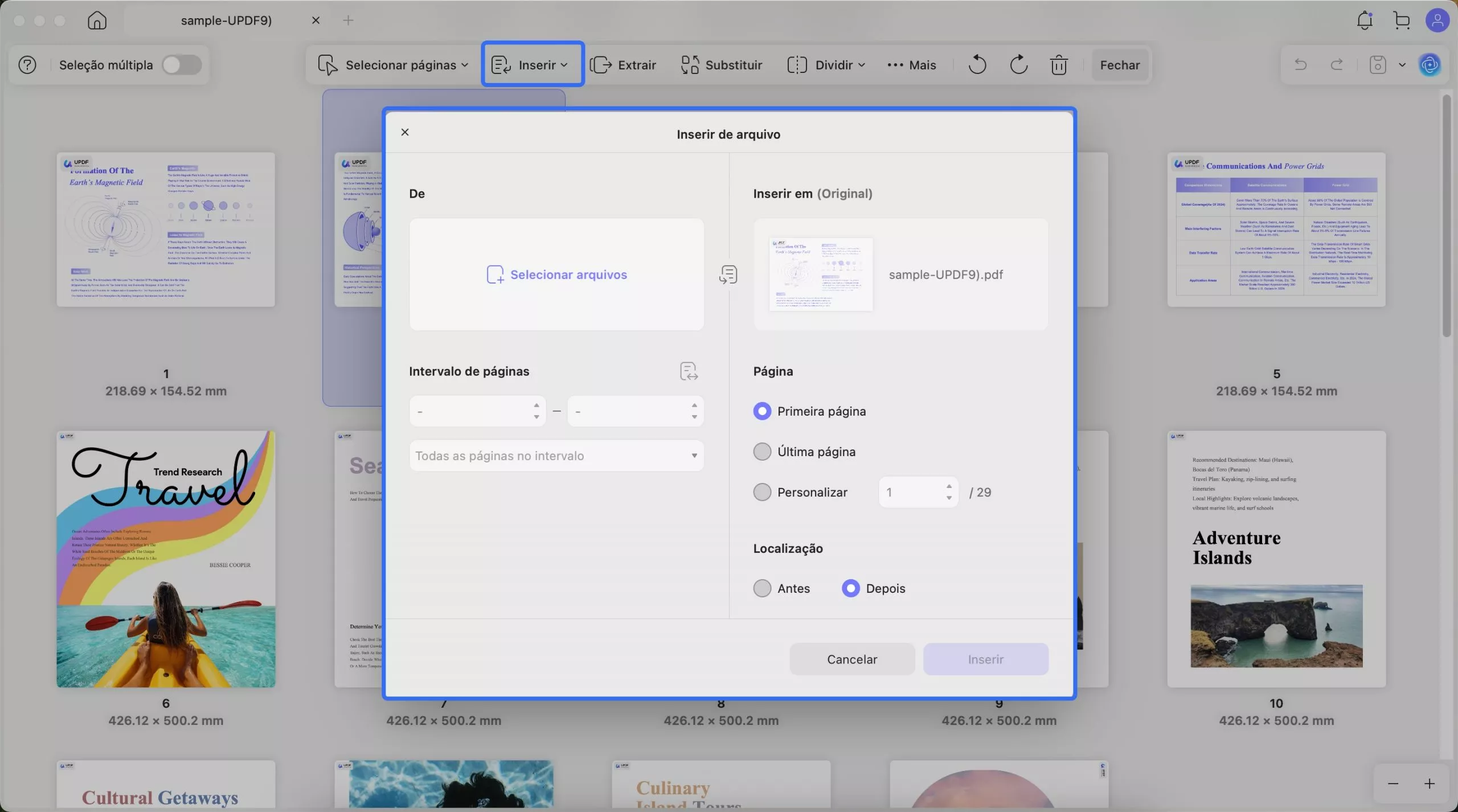Select the Personalizar page option

click(762, 492)
